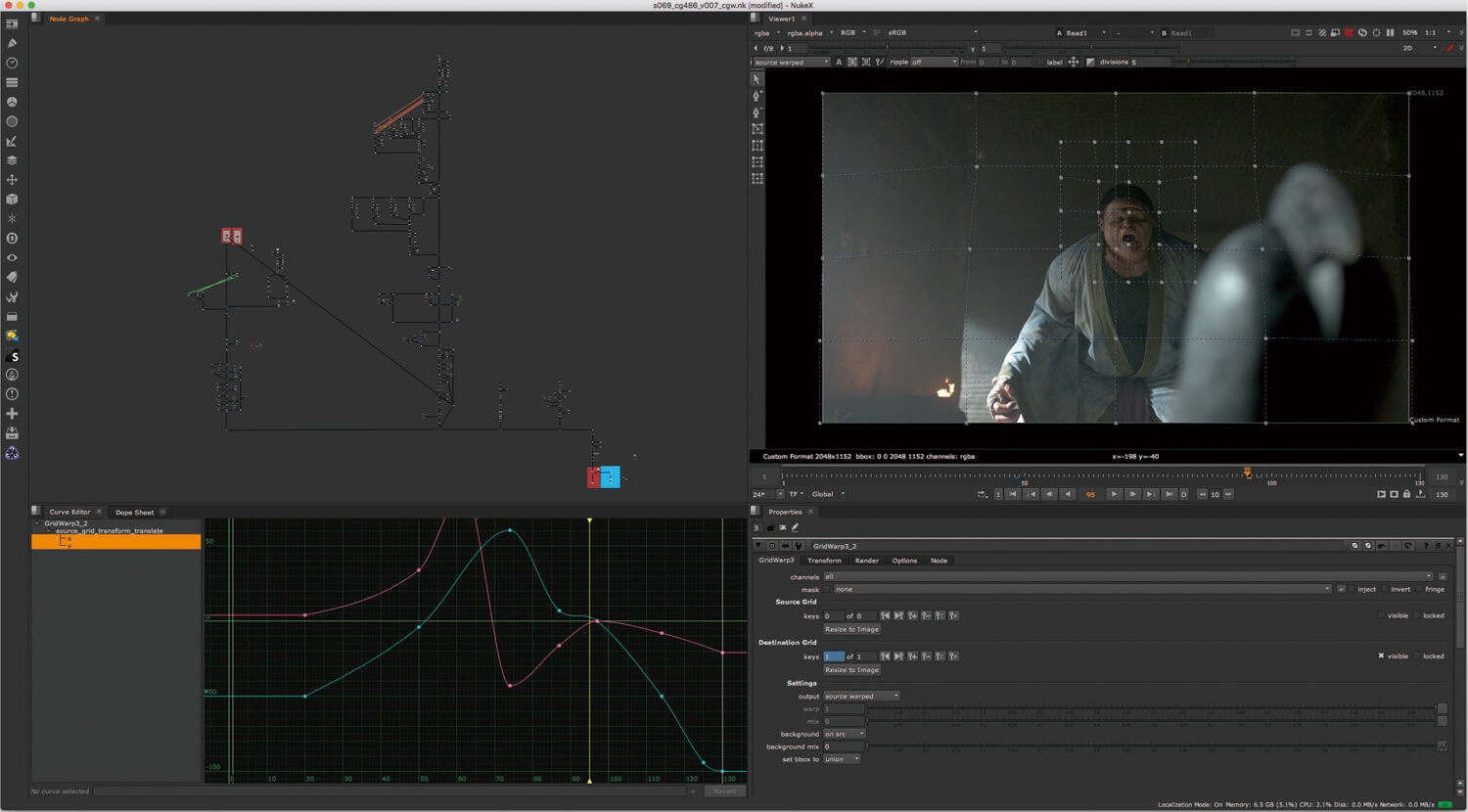Viewport: 1468px width, 812px height.
Task: Enable the mask inject checkbox
Action: pyautogui.click(x=1353, y=589)
